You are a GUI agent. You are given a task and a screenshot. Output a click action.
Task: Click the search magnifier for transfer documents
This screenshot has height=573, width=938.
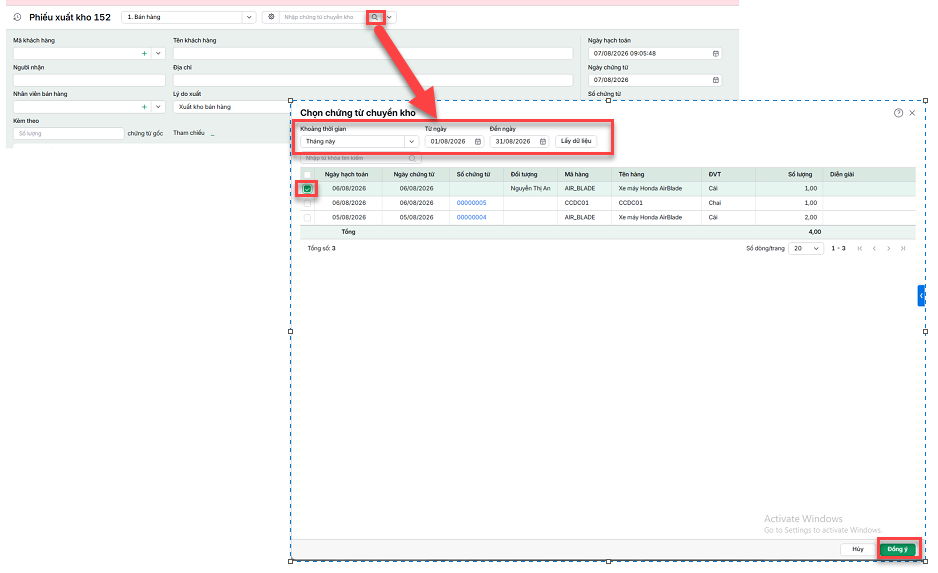pyautogui.click(x=375, y=17)
